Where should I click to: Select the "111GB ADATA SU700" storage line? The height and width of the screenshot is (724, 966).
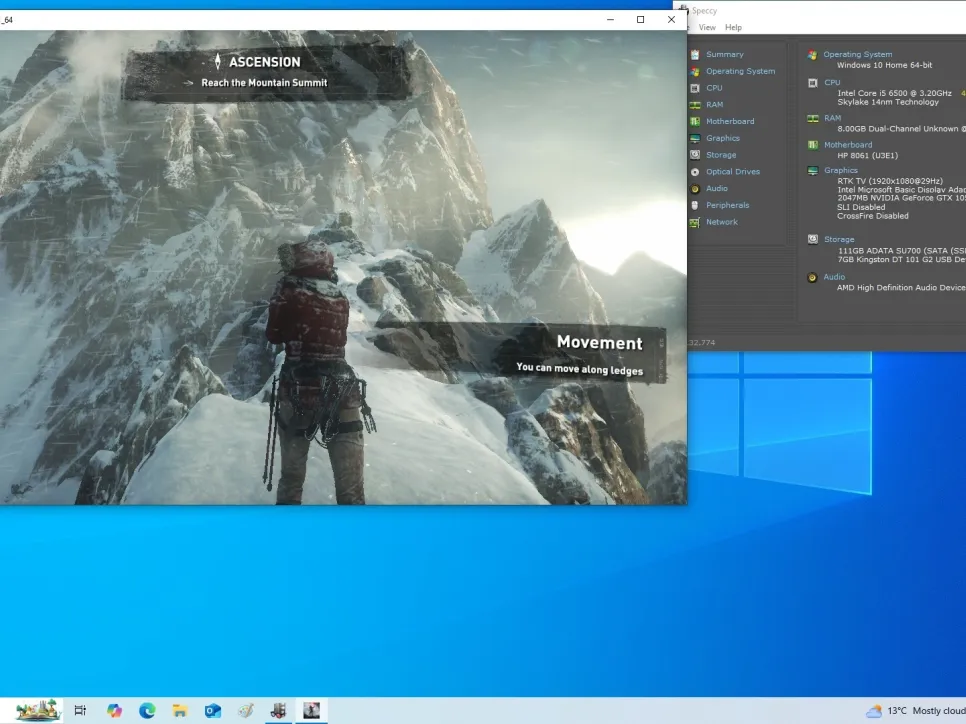902,251
